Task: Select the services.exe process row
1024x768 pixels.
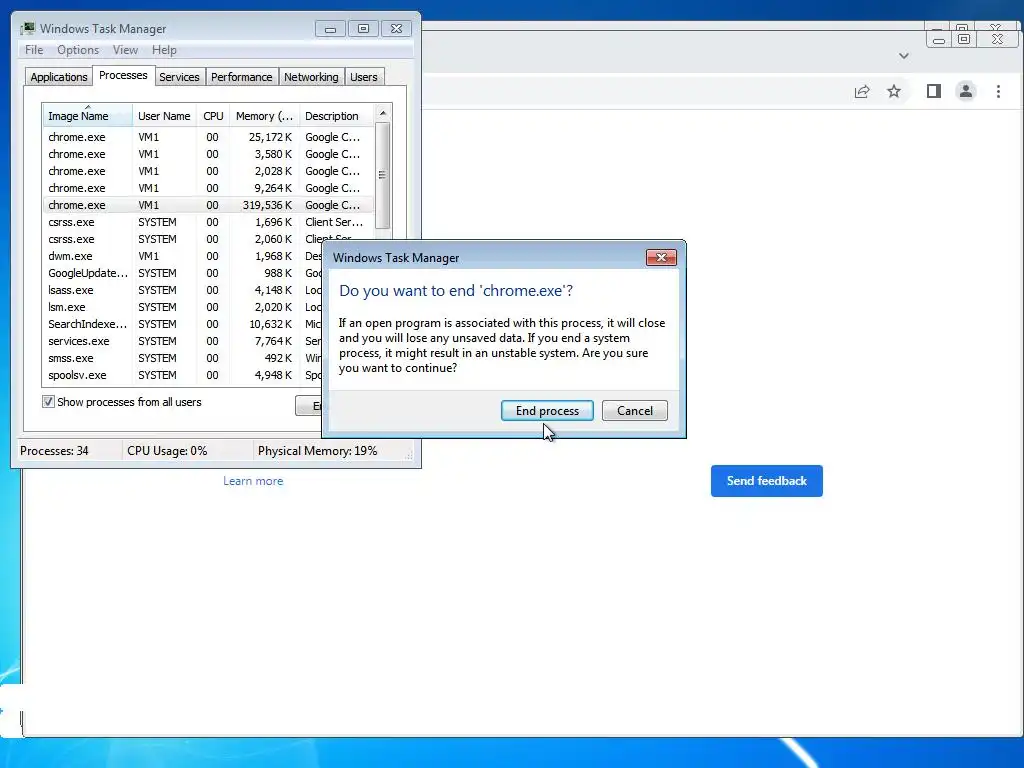Action: pyautogui.click(x=183, y=341)
